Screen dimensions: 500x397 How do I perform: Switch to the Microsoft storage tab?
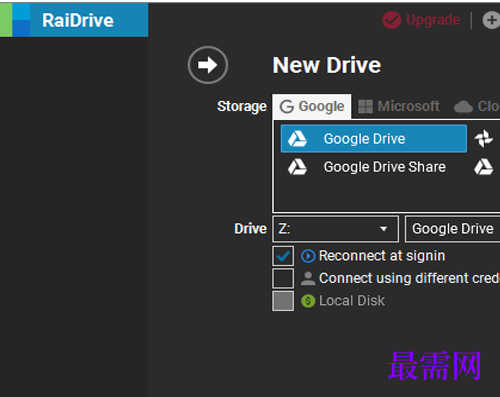pos(399,107)
